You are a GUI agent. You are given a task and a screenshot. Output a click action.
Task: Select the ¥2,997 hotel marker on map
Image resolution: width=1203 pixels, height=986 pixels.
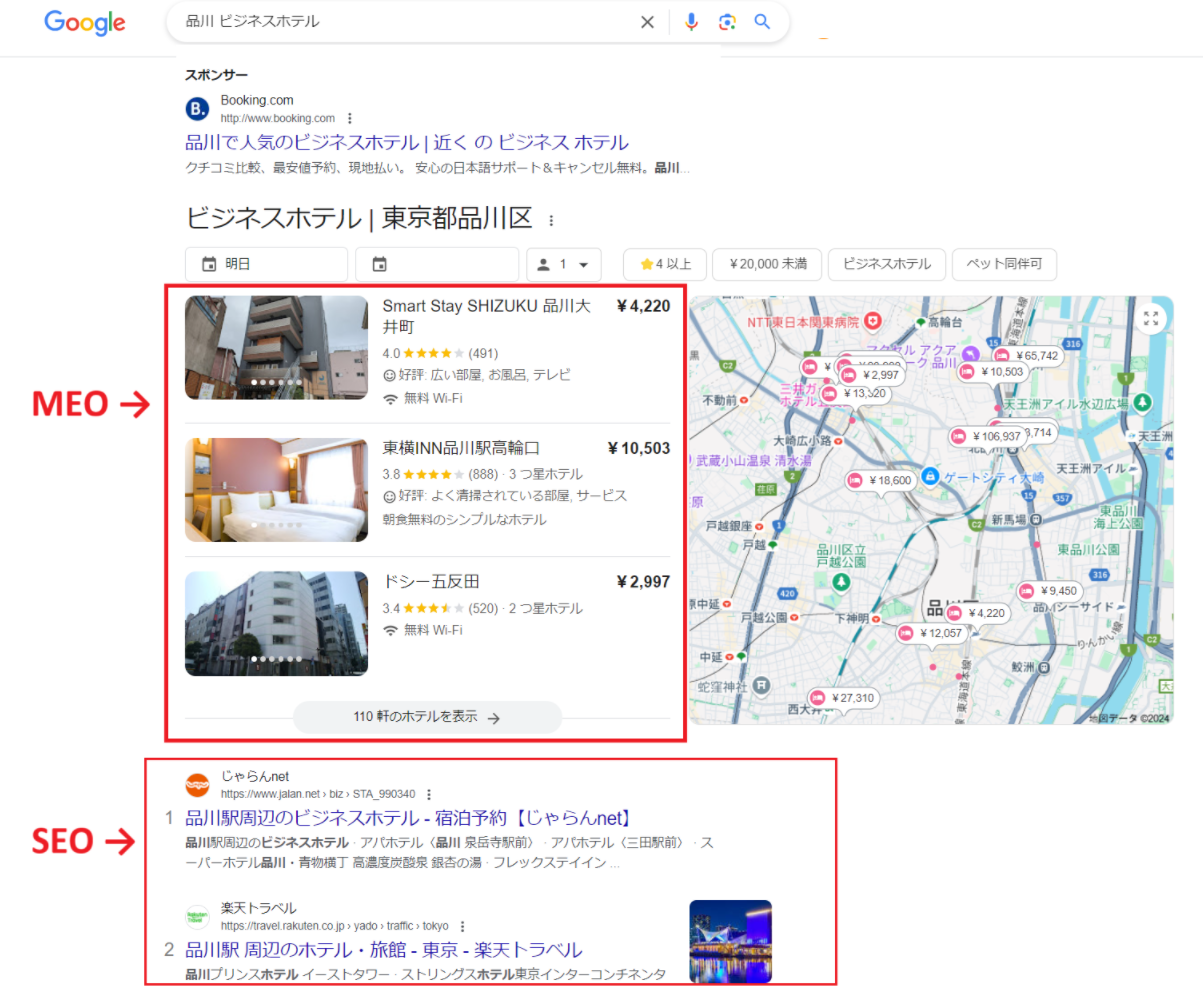(872, 375)
